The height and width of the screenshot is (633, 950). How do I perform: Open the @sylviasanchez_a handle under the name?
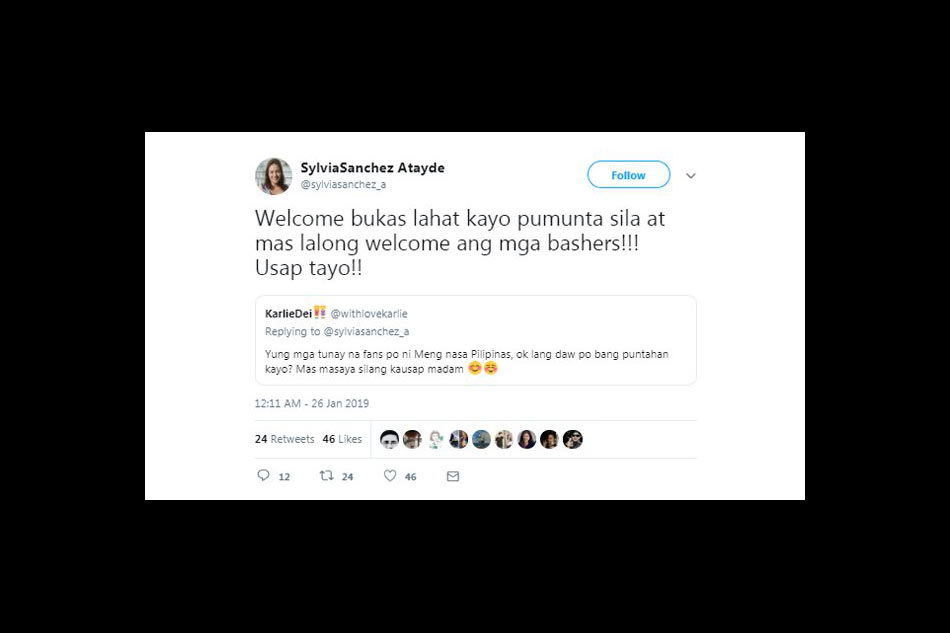coord(343,184)
